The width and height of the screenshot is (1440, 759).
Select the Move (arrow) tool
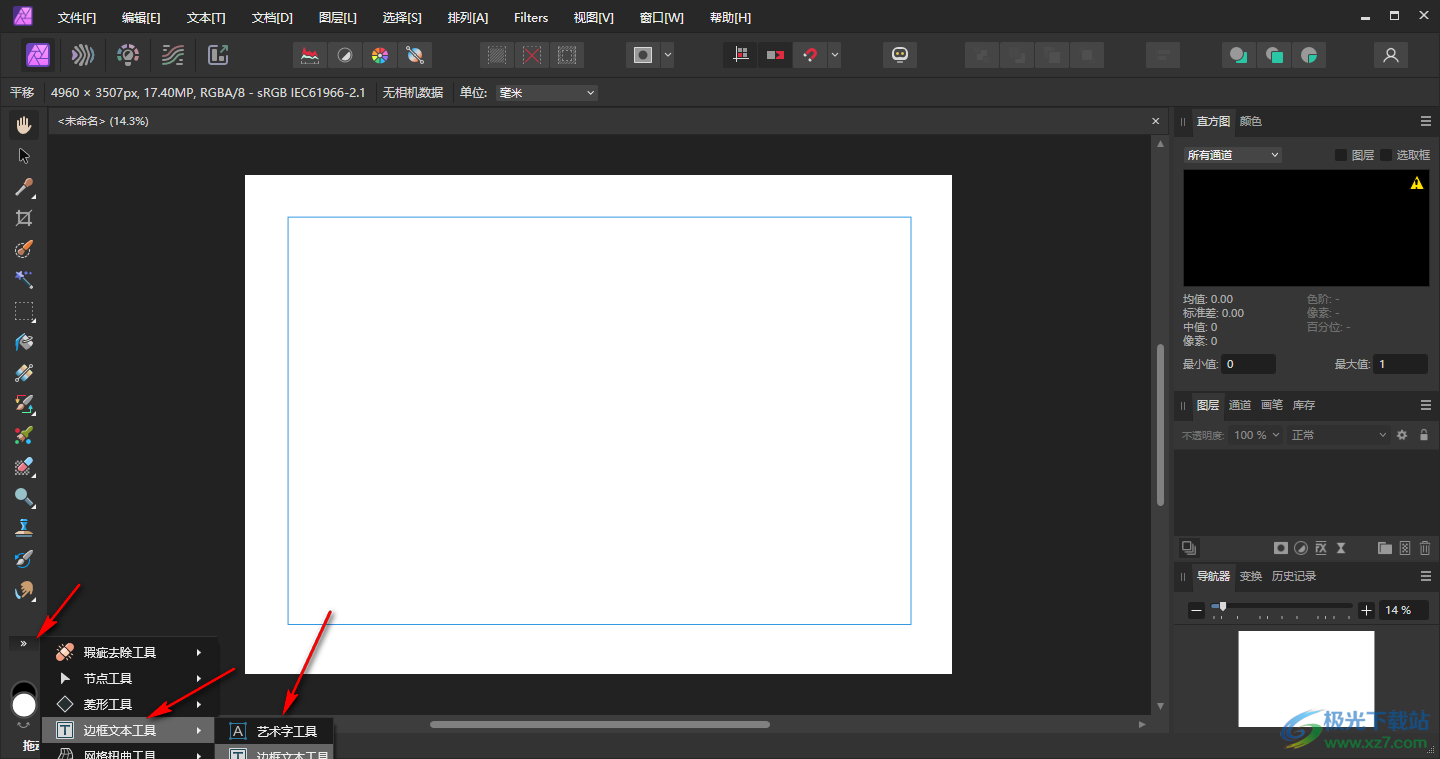(x=24, y=156)
